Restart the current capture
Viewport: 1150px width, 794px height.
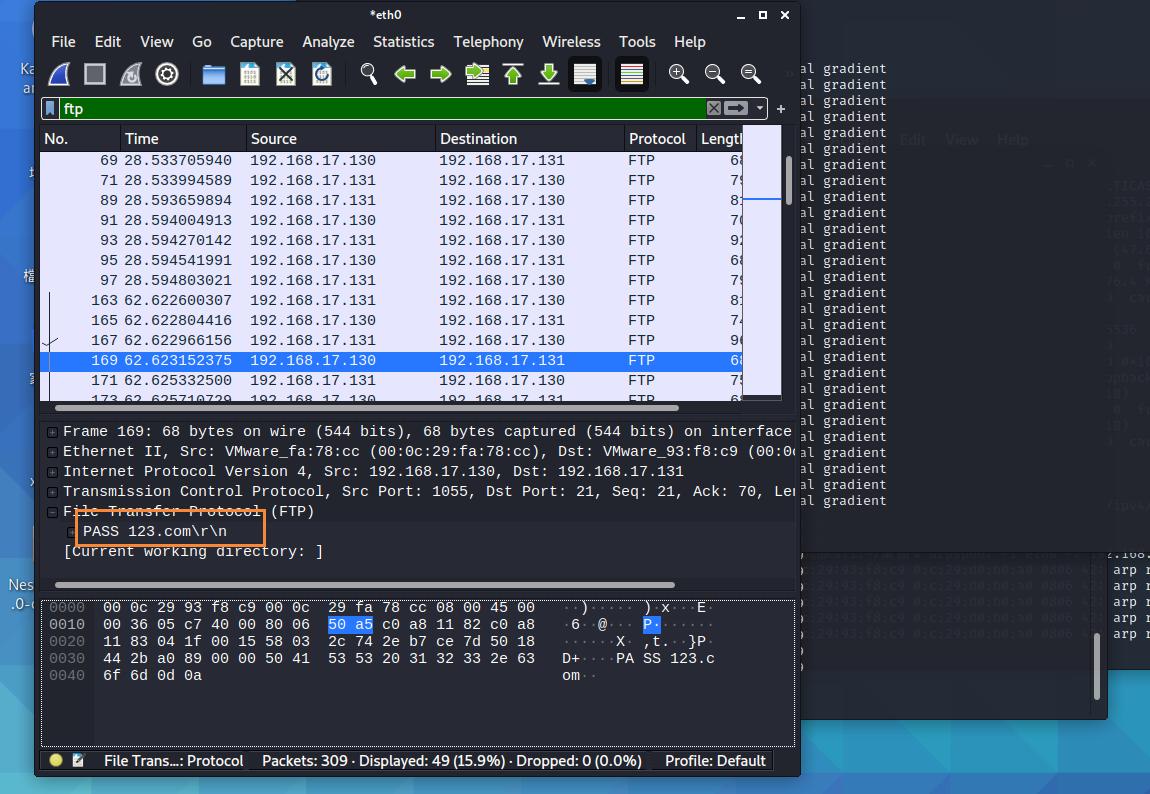pos(131,74)
